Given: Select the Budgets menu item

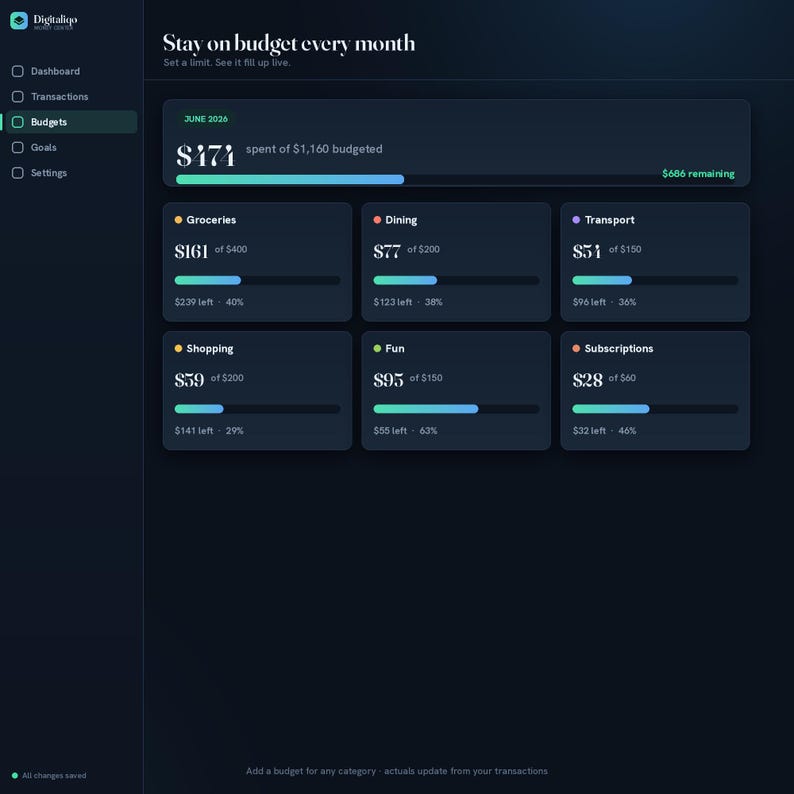Looking at the screenshot, I should pos(71,122).
